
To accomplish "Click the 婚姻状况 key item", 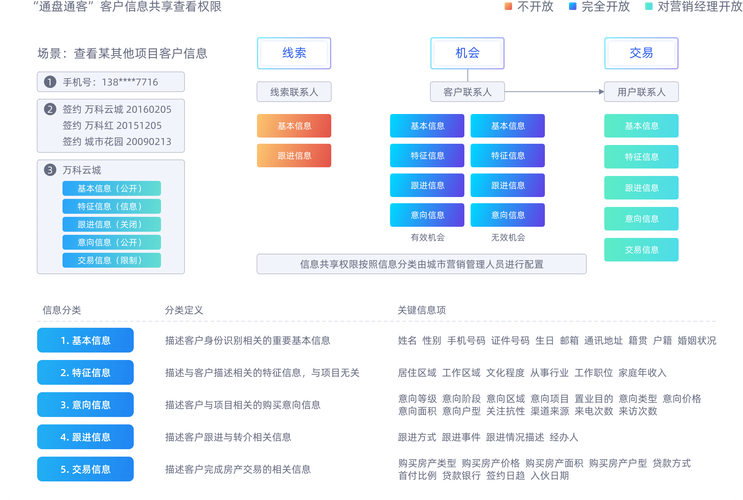I will 697,340.
